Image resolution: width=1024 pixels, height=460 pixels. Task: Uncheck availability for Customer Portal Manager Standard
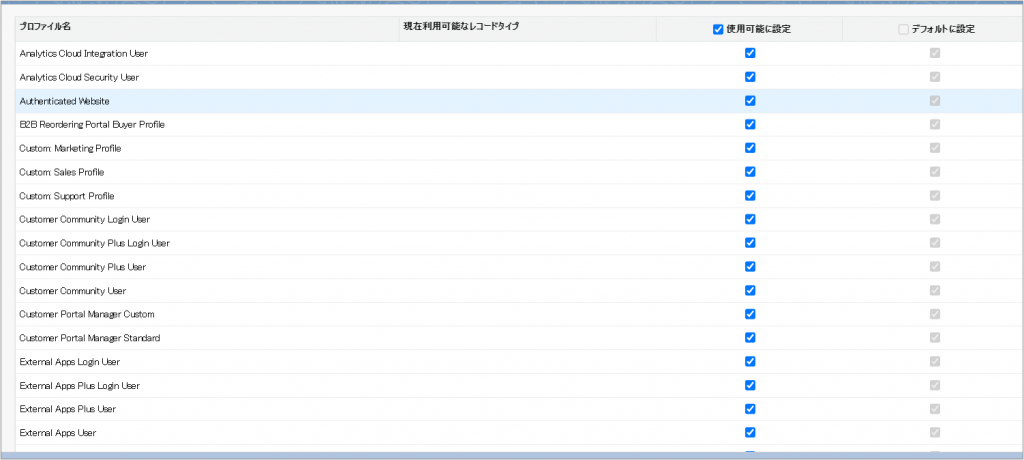point(750,338)
